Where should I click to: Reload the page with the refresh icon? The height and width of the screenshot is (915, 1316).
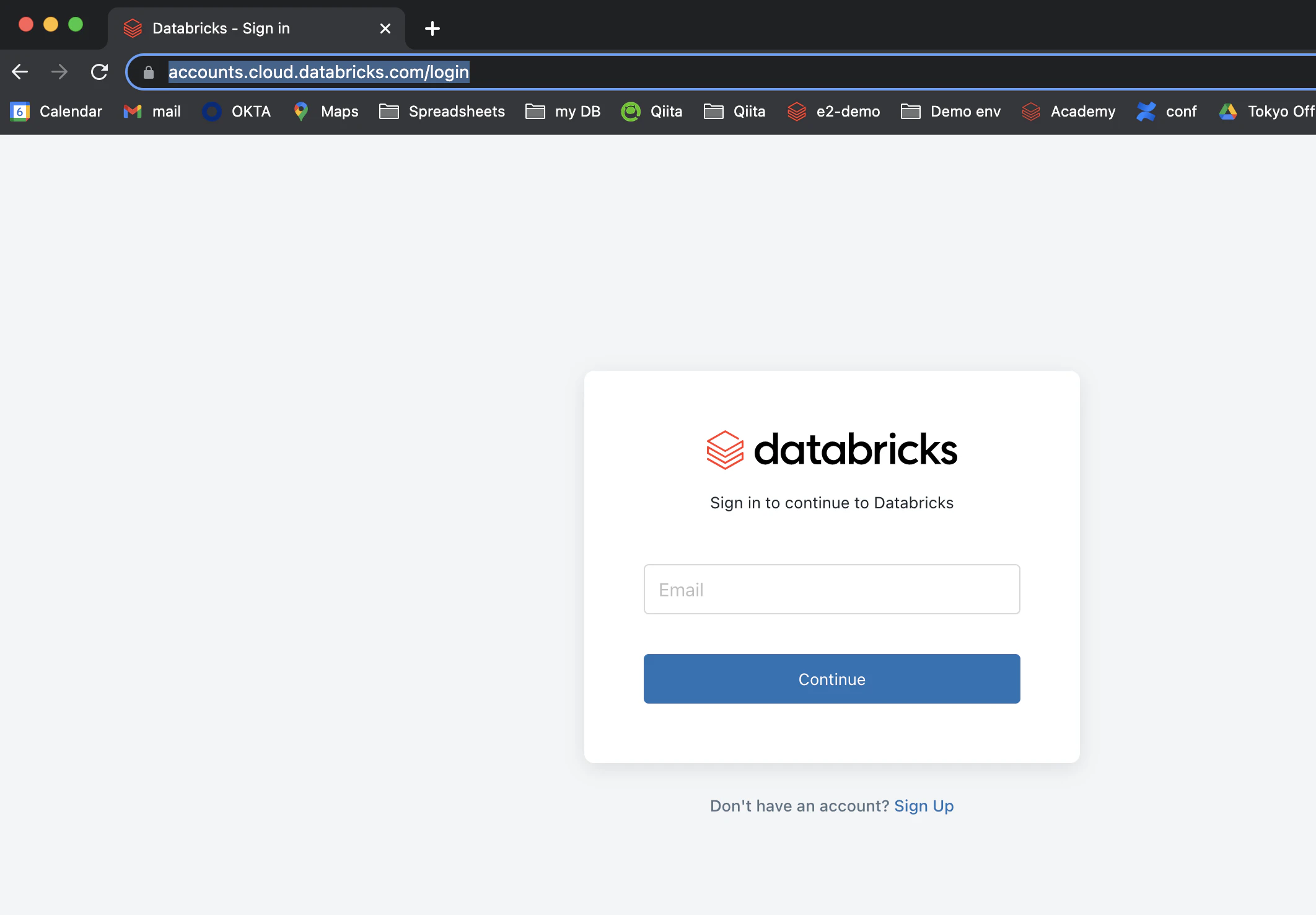[99, 72]
